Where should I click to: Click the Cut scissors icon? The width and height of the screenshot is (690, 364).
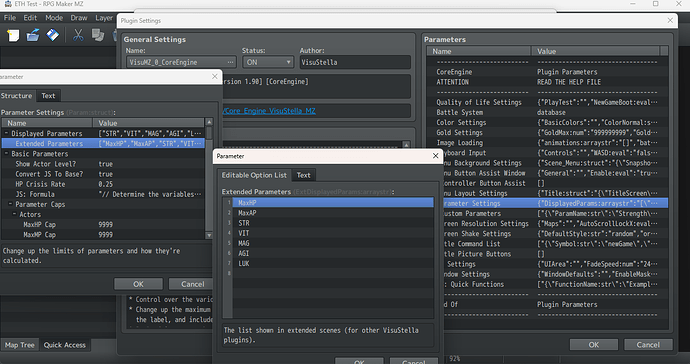78,35
